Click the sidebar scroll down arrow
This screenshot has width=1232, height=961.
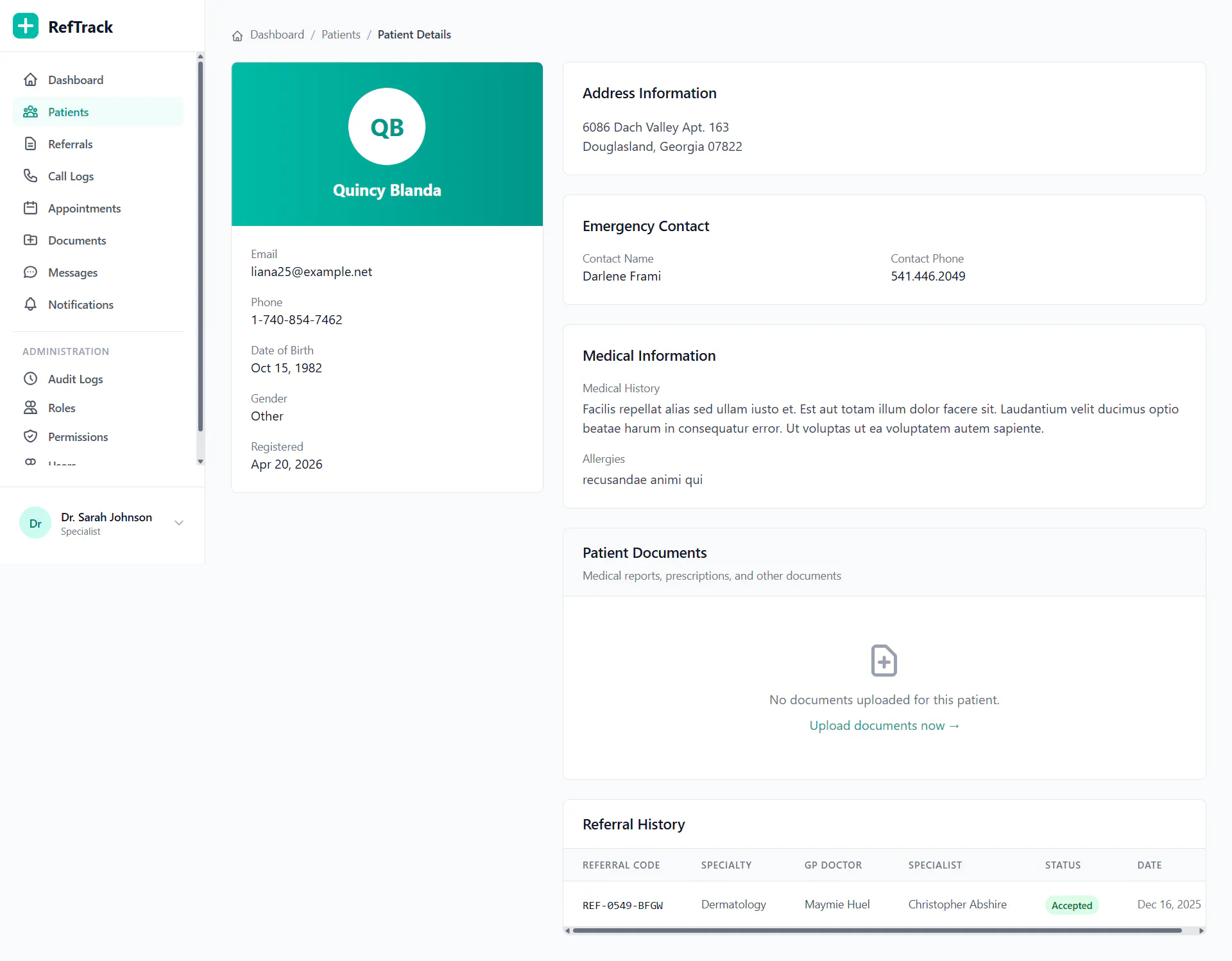click(x=200, y=462)
